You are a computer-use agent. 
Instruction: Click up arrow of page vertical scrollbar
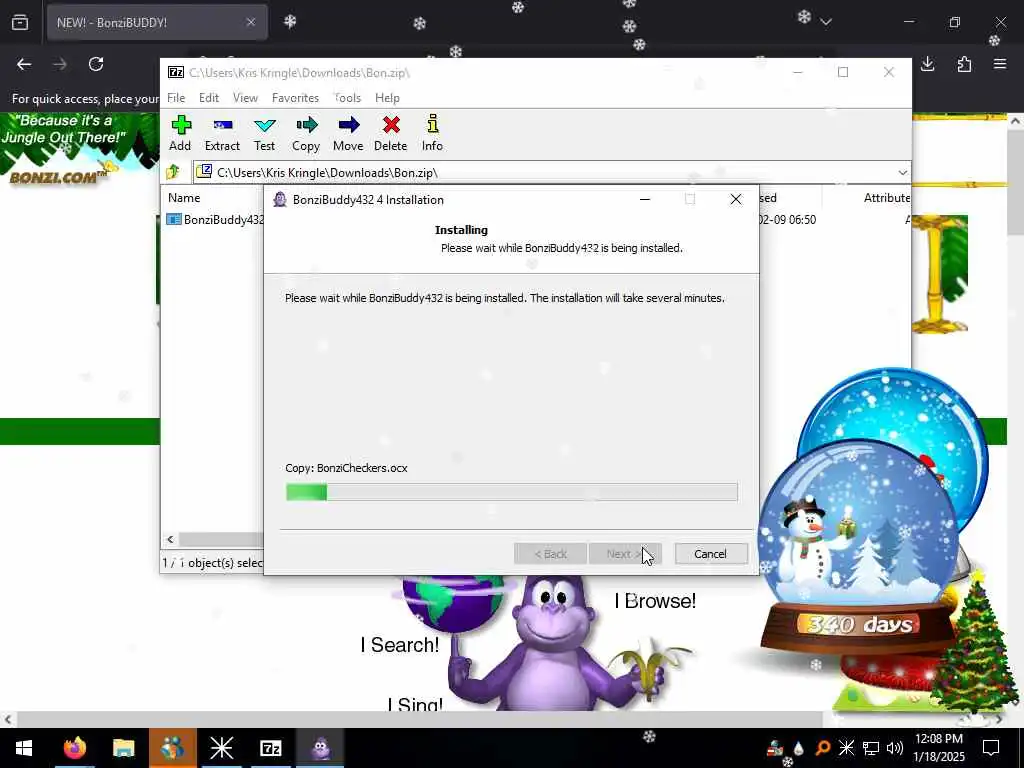1015,121
